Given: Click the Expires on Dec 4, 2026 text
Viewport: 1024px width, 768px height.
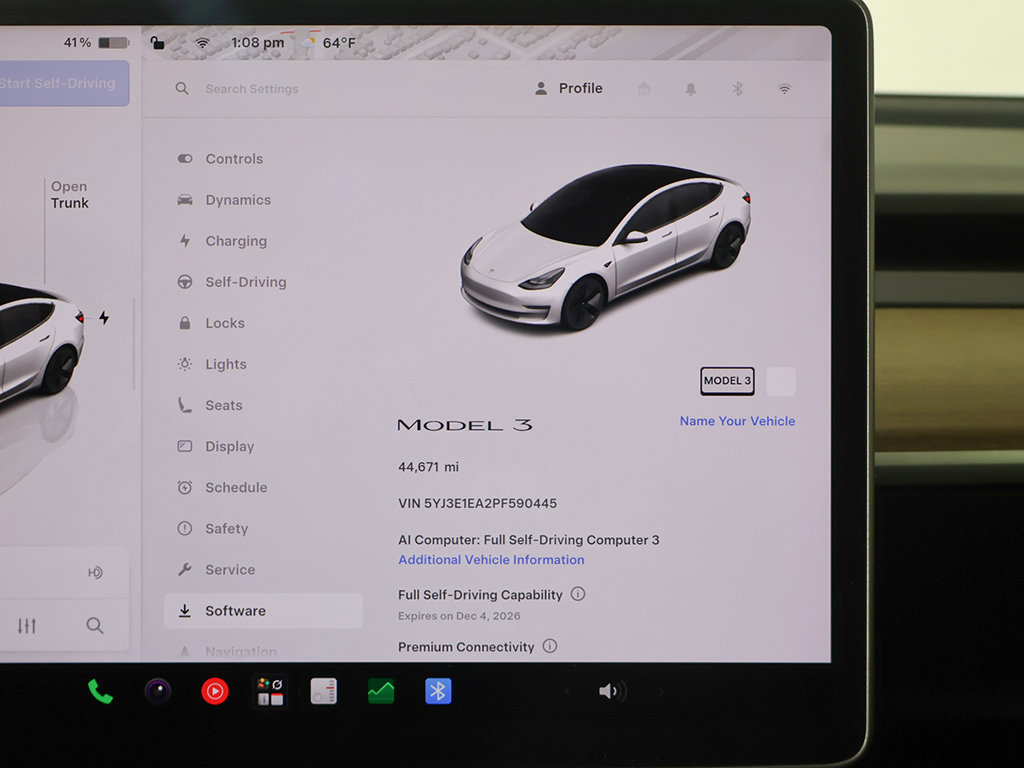Looking at the screenshot, I should 459,616.
